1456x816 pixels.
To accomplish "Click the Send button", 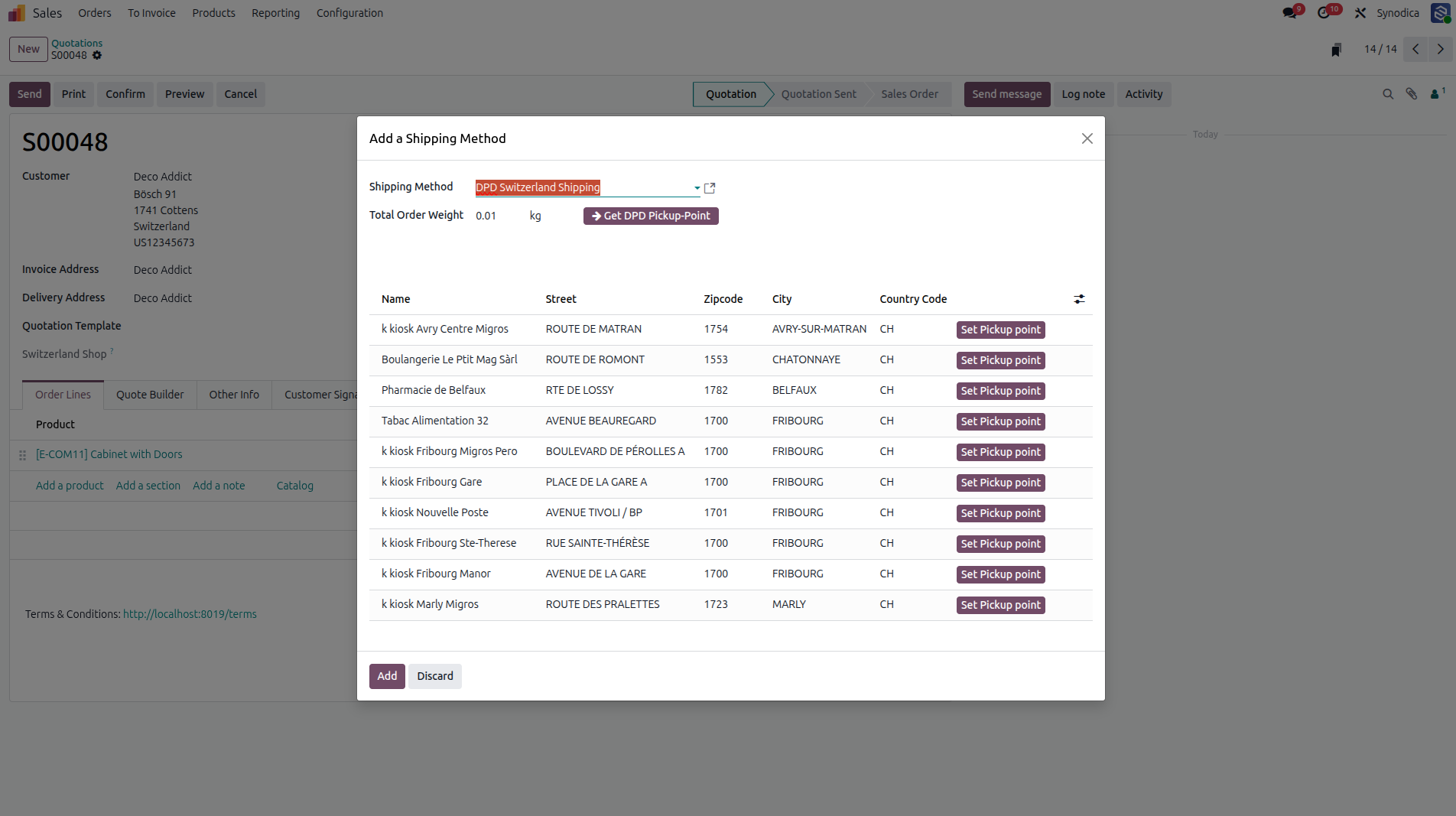I will pyautogui.click(x=30, y=94).
